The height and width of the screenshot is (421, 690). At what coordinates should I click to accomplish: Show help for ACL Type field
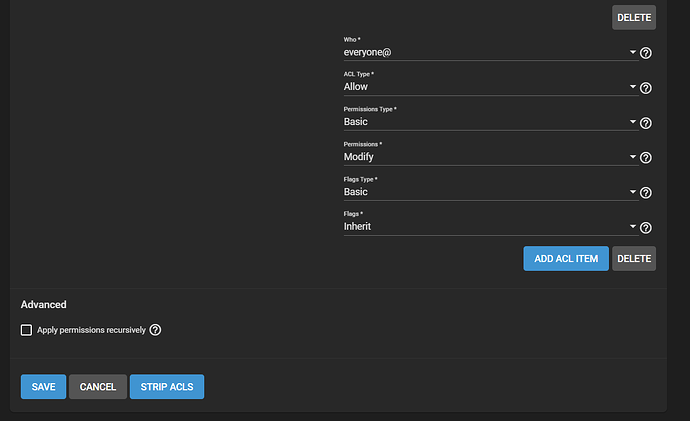[x=646, y=88]
